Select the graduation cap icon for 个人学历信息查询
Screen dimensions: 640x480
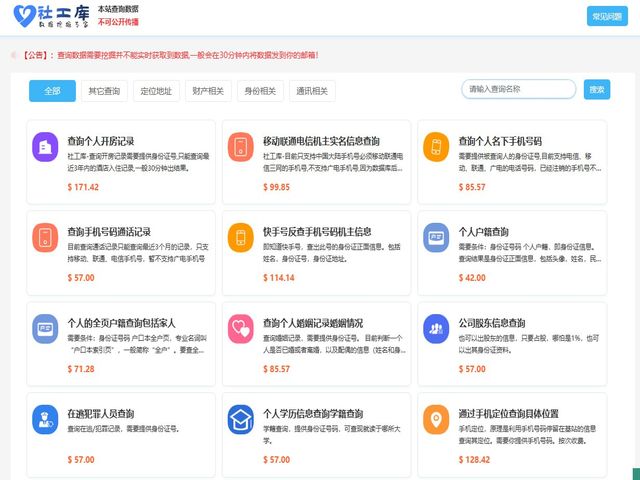240,418
